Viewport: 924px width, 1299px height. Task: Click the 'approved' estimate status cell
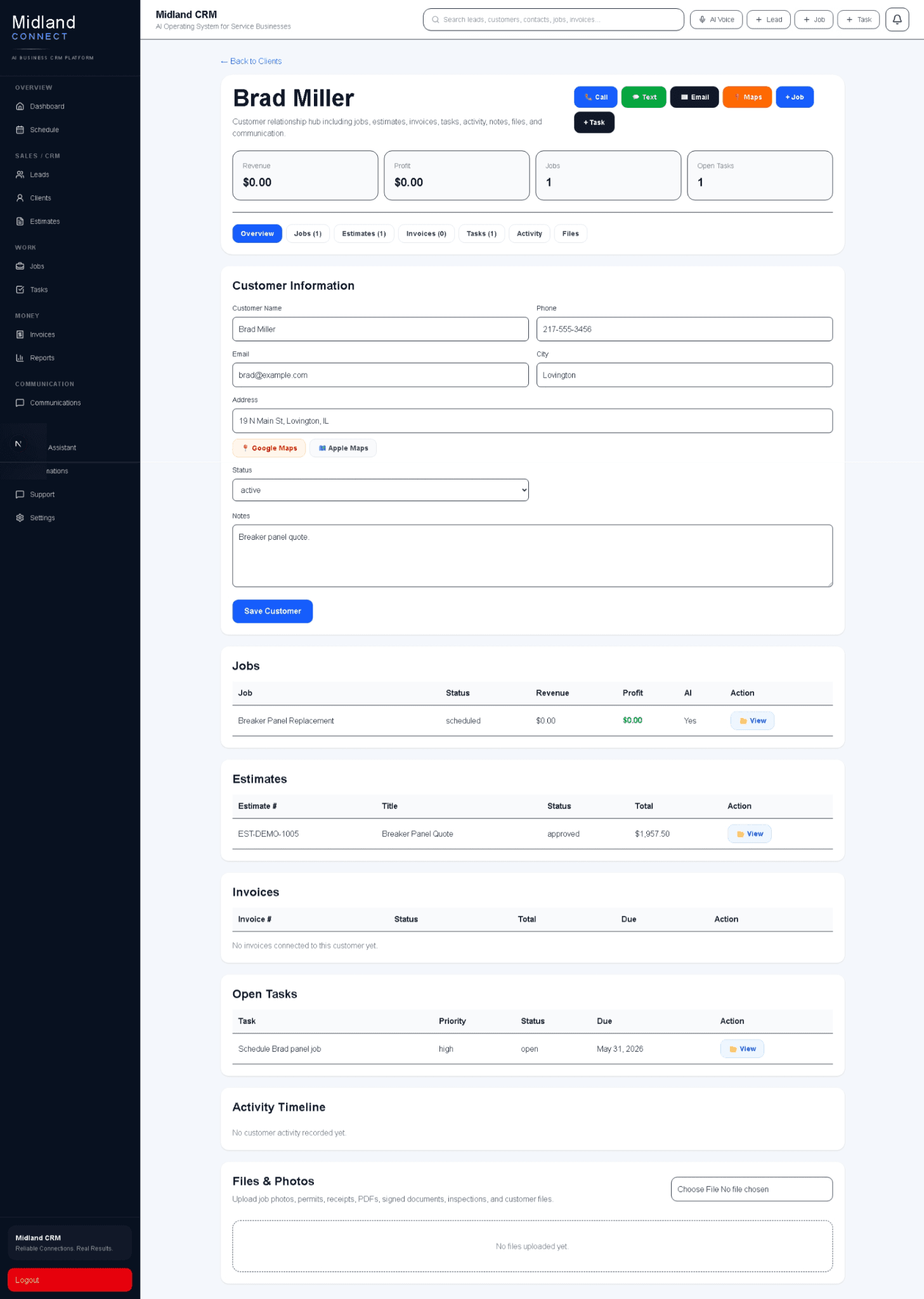coord(563,834)
